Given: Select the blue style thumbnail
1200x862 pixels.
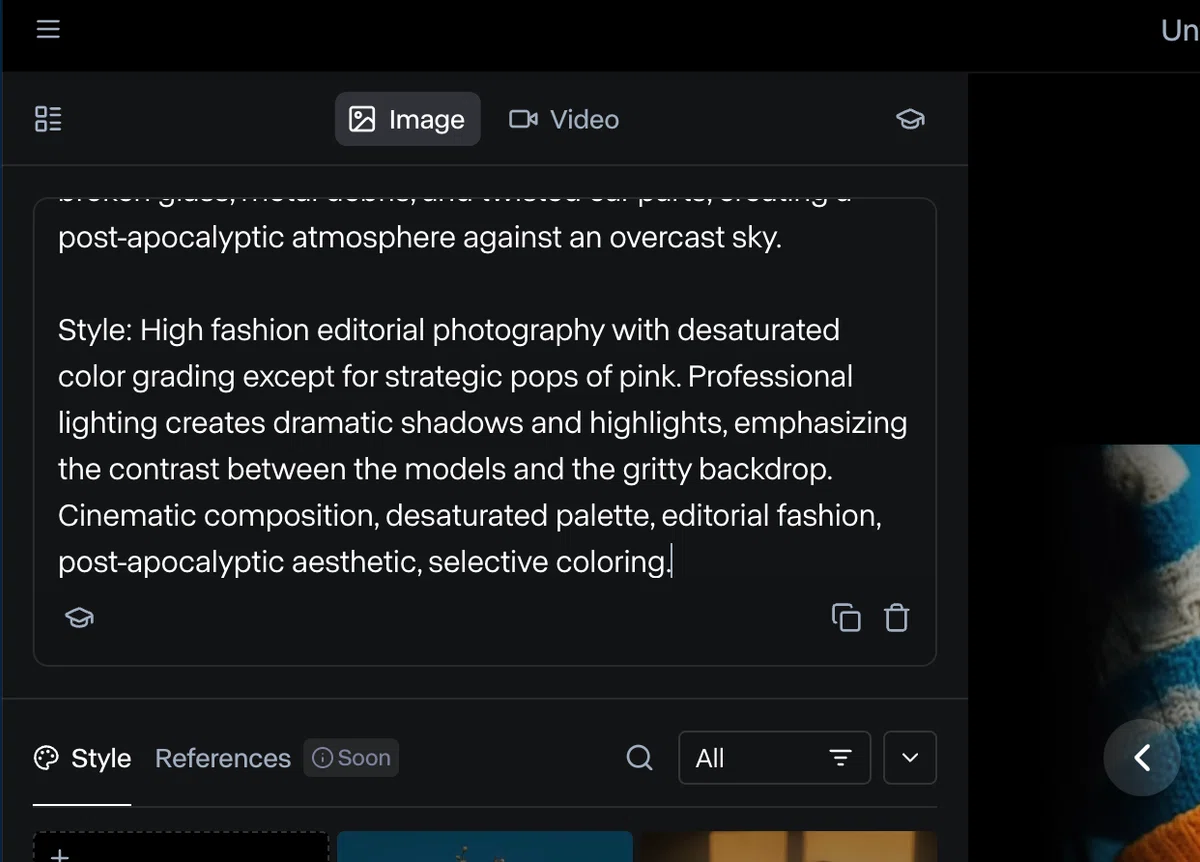Looking at the screenshot, I should (485, 847).
